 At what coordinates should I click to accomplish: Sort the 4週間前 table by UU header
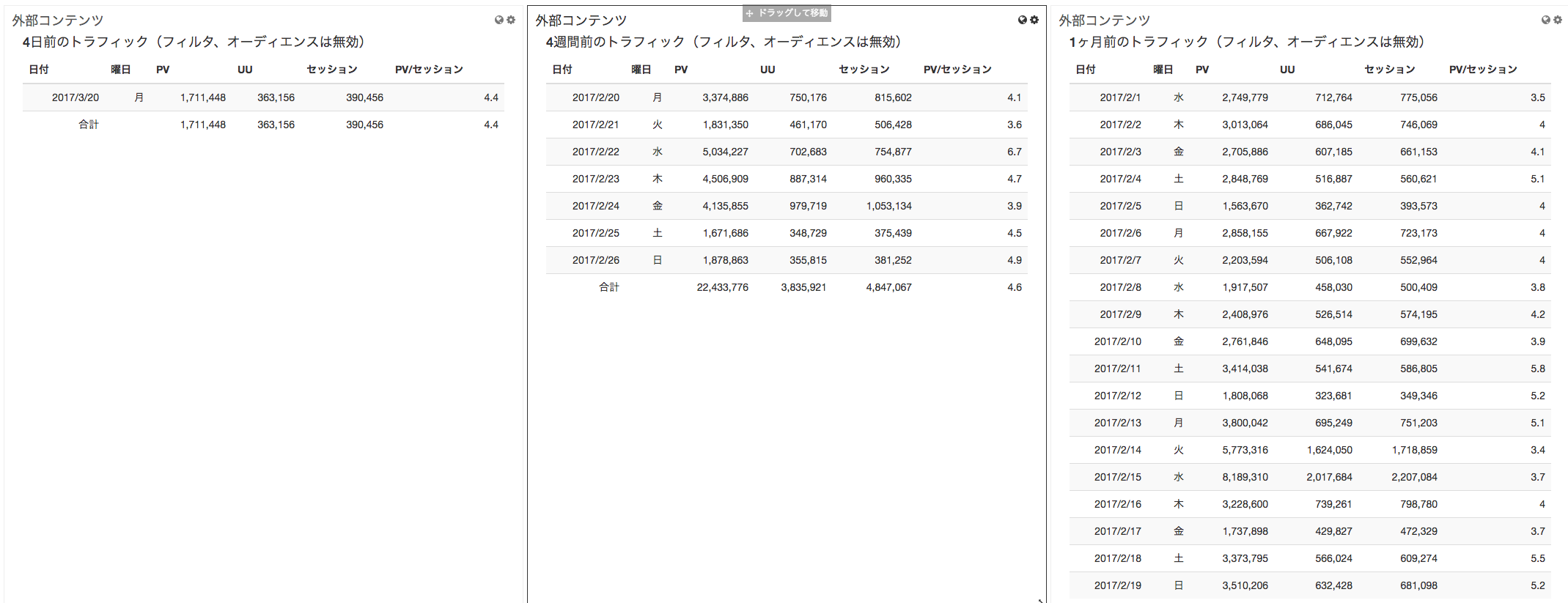pyautogui.click(x=768, y=70)
